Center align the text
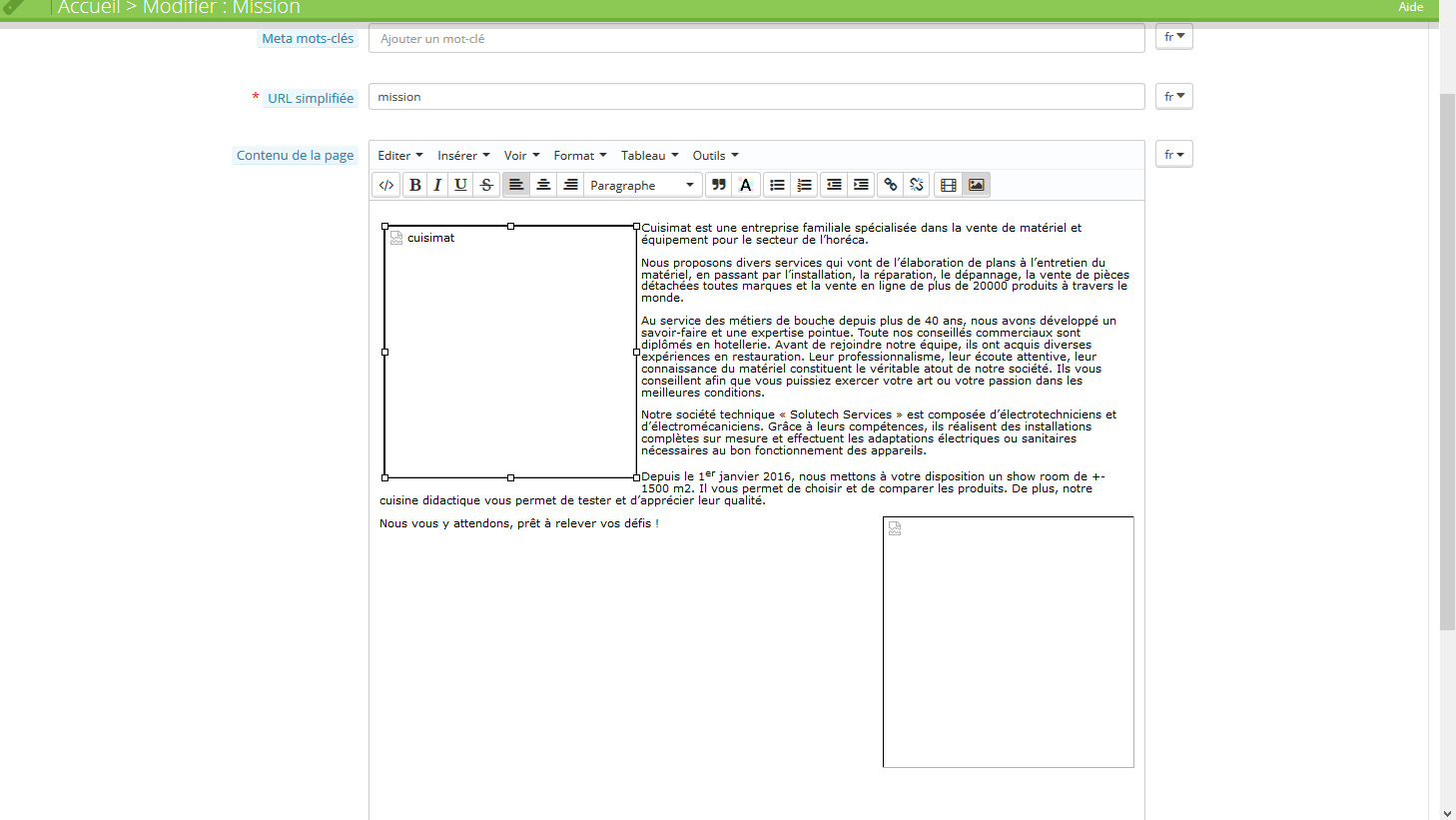This screenshot has height=820, width=1456. point(543,185)
